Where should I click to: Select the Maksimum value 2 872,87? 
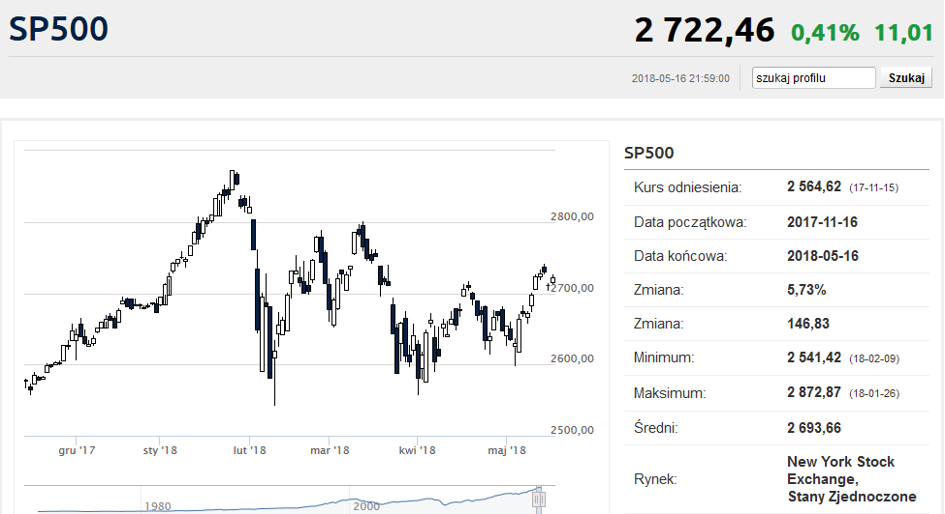(815, 393)
